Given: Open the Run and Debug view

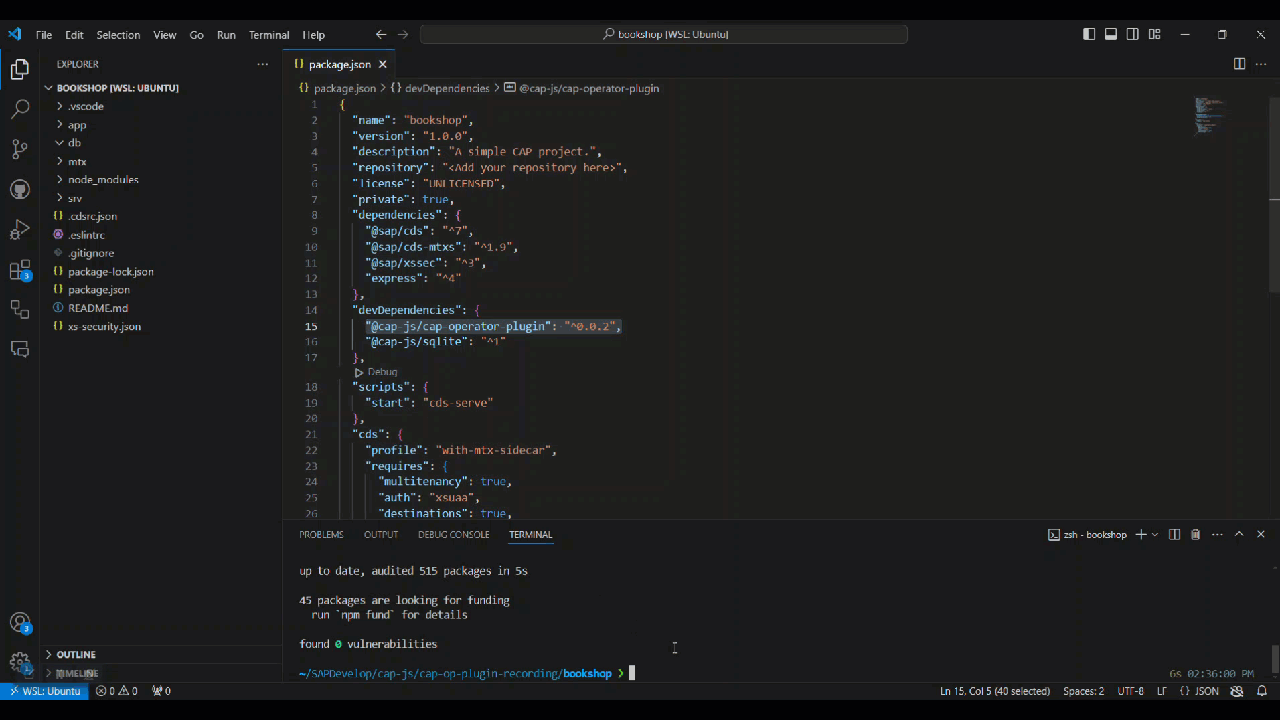Looking at the screenshot, I should click(19, 229).
